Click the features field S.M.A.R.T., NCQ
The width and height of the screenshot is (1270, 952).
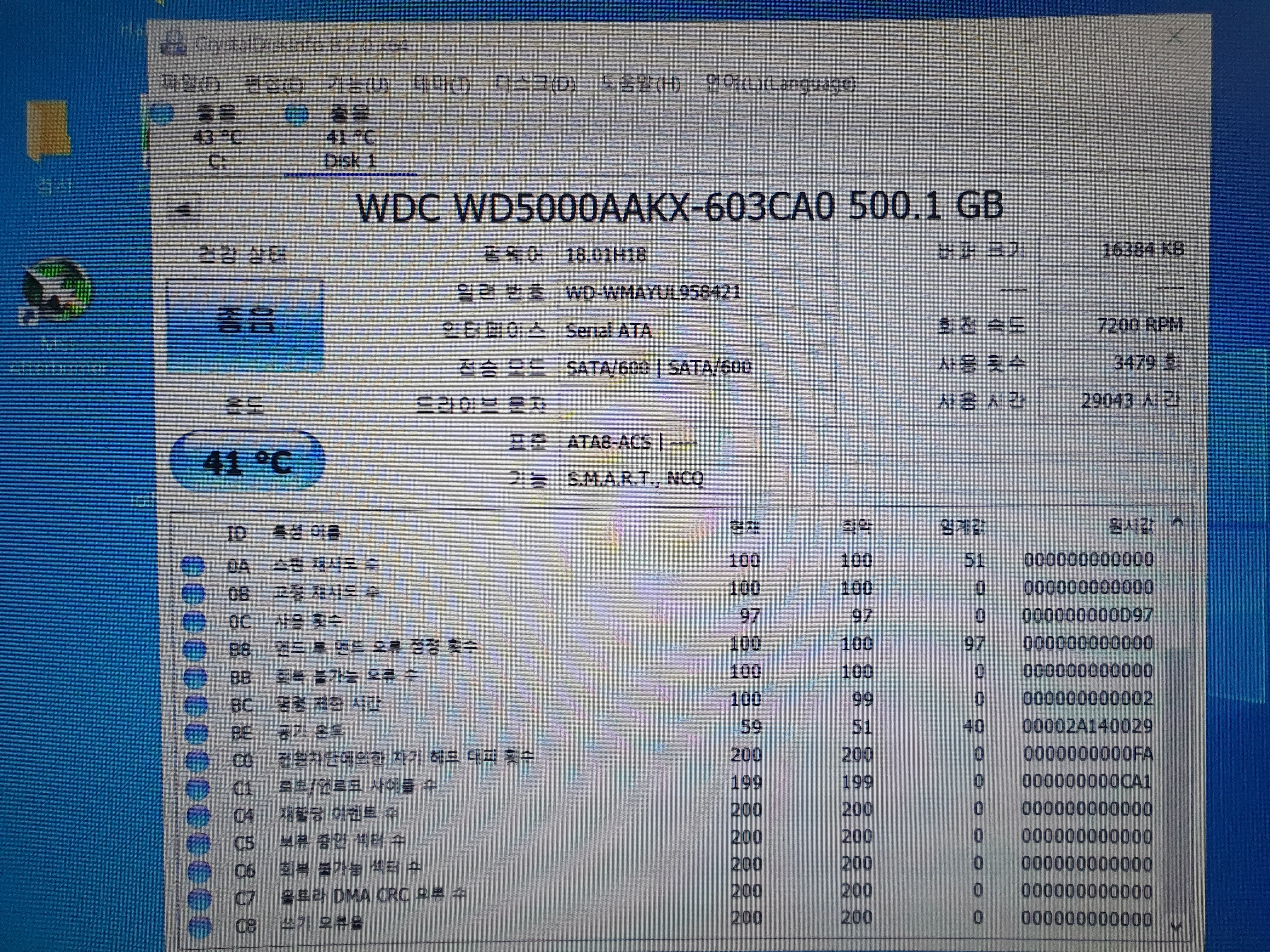[877, 478]
